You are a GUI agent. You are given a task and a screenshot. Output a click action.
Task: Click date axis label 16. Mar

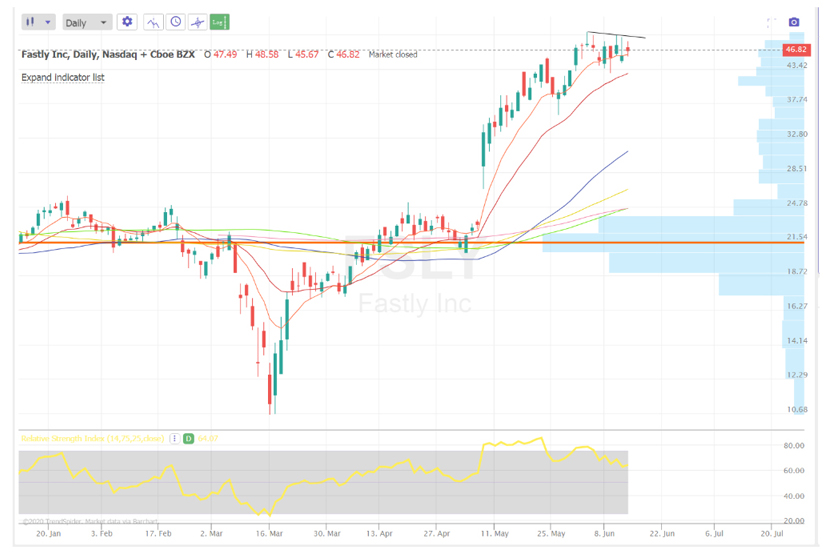click(269, 534)
